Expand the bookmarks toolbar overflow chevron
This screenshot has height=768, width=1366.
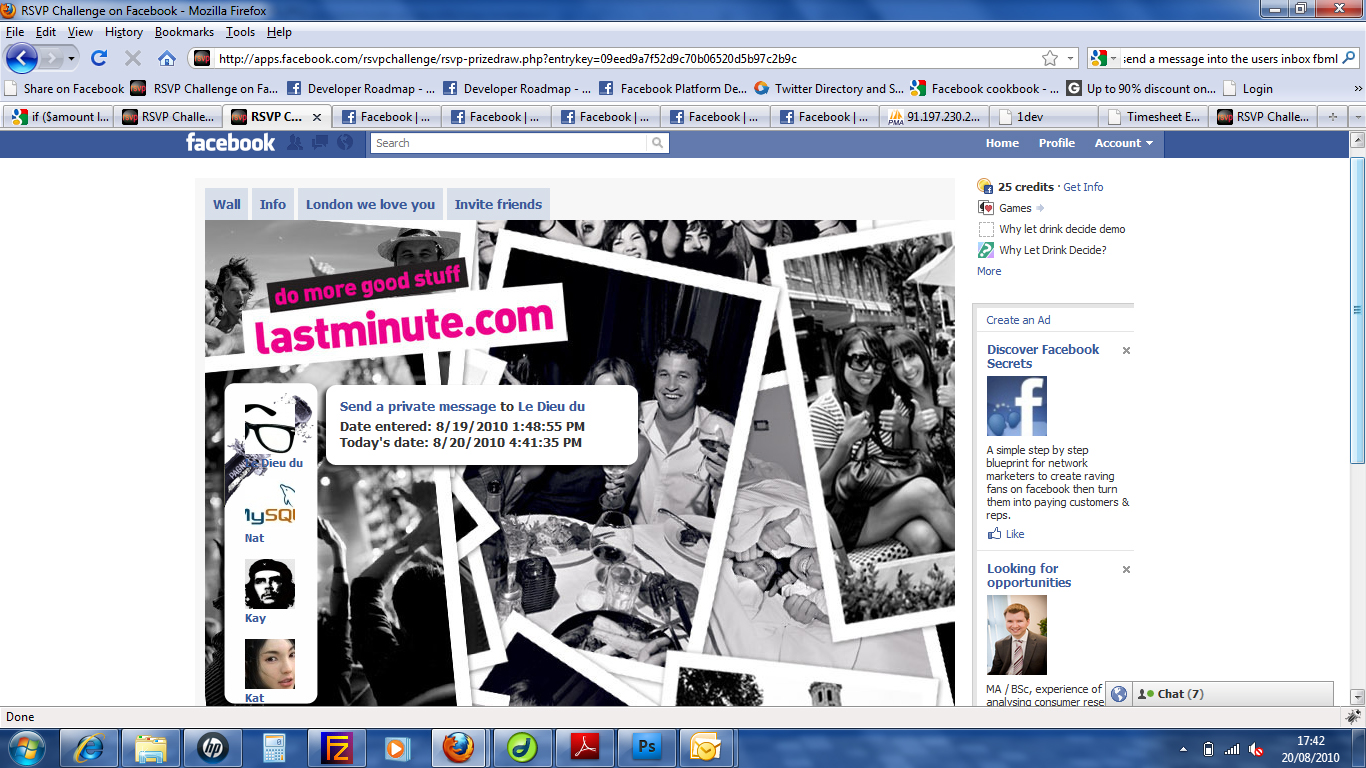coord(1357,88)
